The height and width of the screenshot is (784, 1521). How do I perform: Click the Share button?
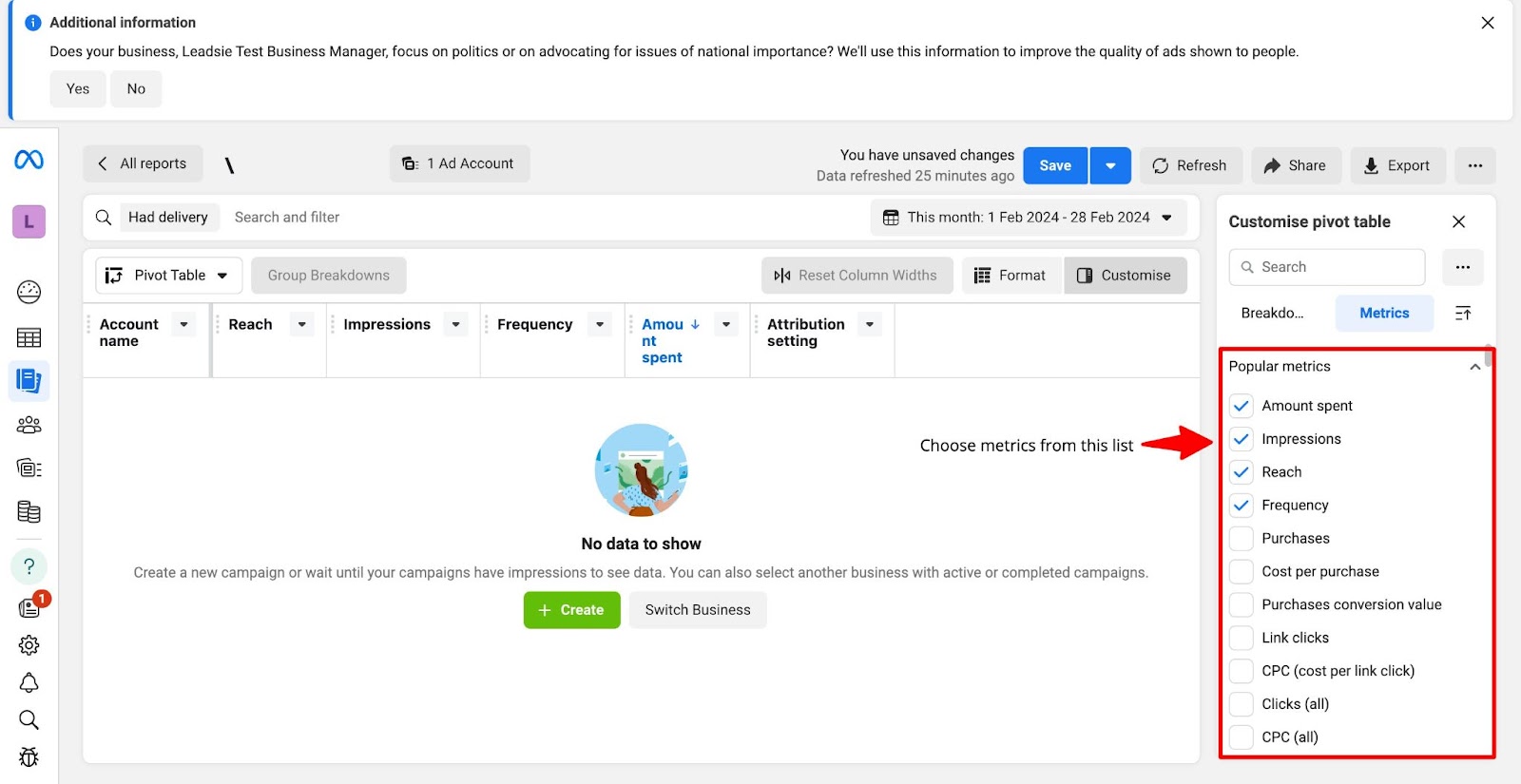pos(1296,165)
